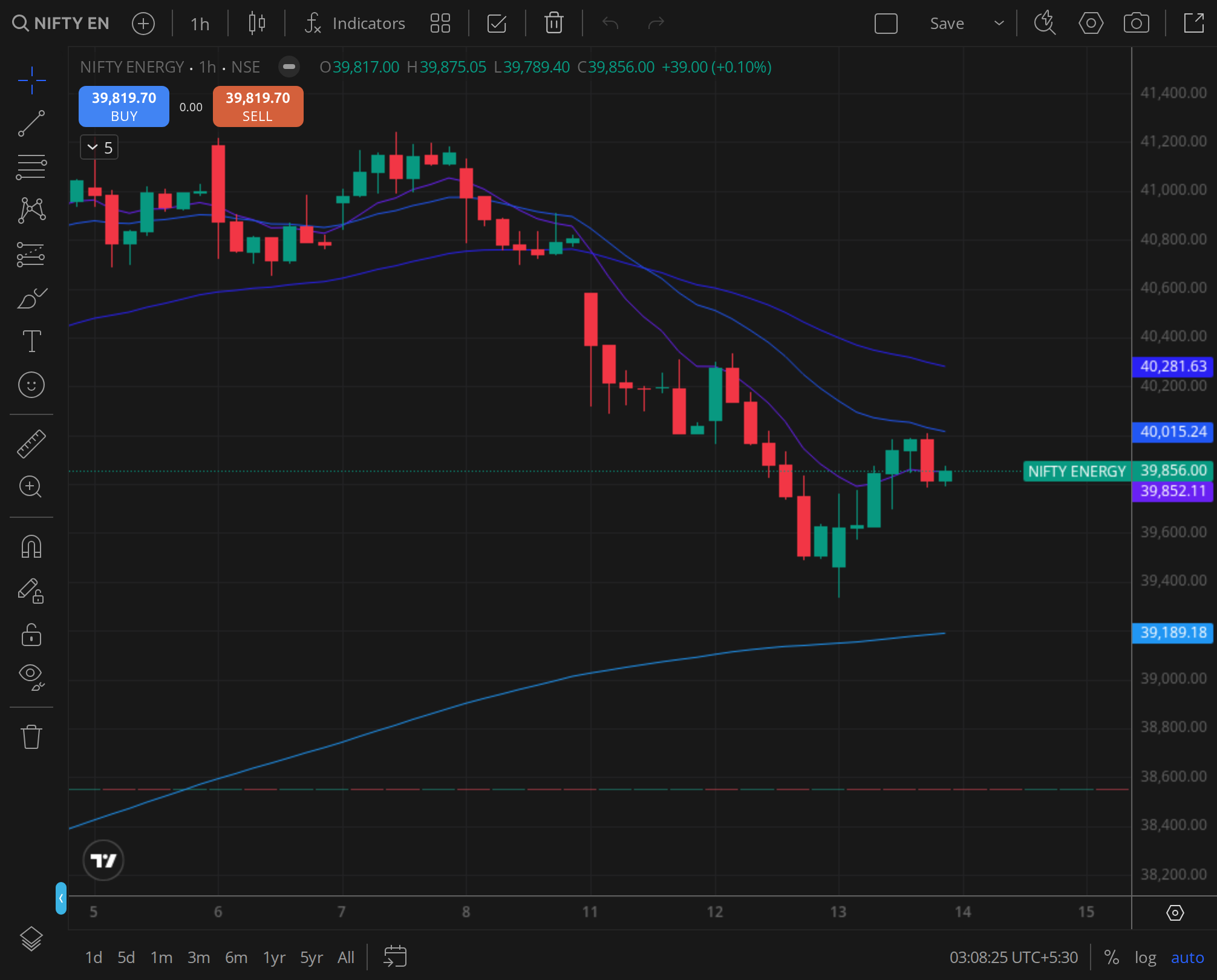Click the 40,281.63 price label
Image resolution: width=1217 pixels, height=980 pixels.
point(1173,366)
